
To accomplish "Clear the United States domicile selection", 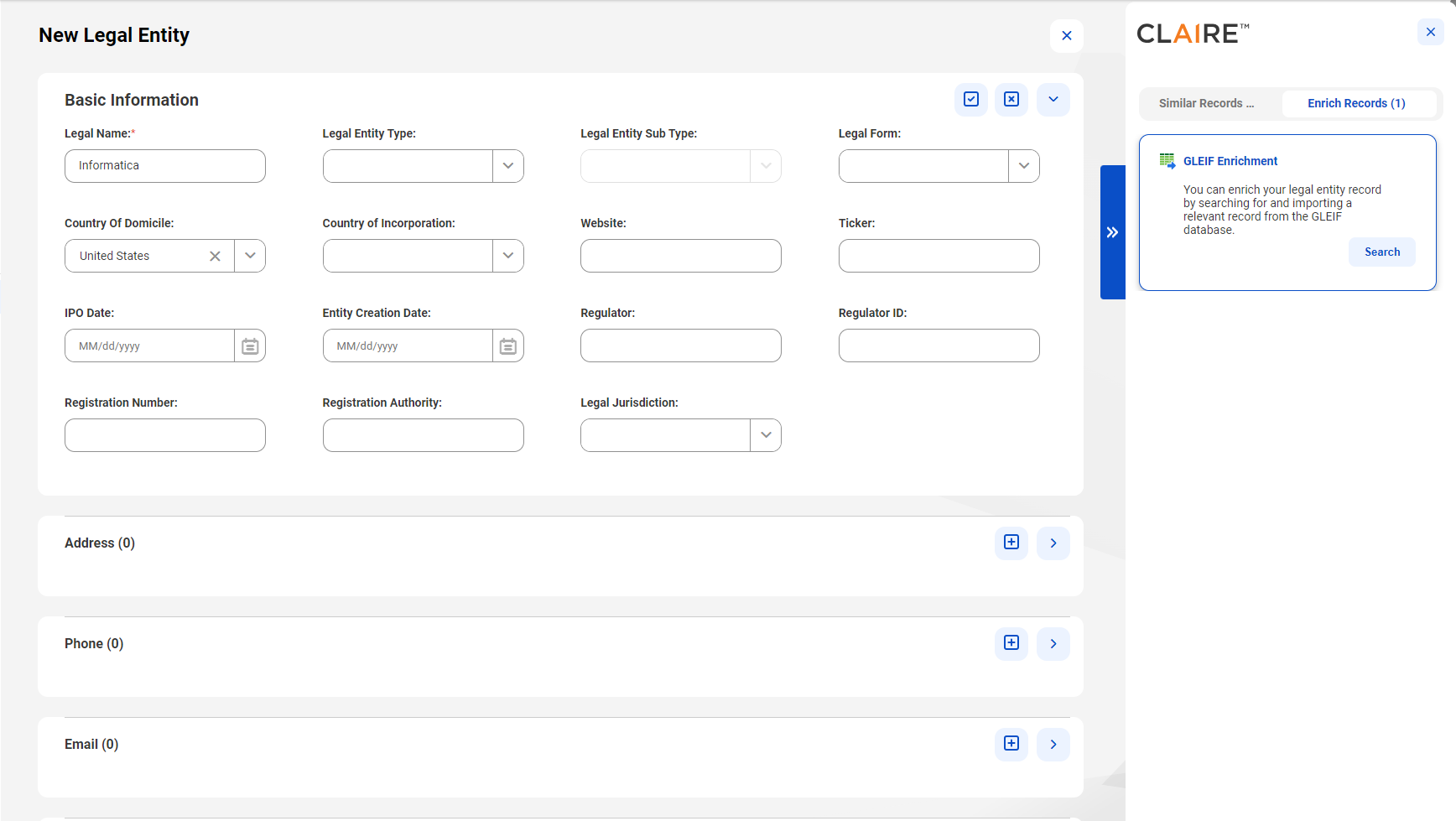I will [215, 257].
